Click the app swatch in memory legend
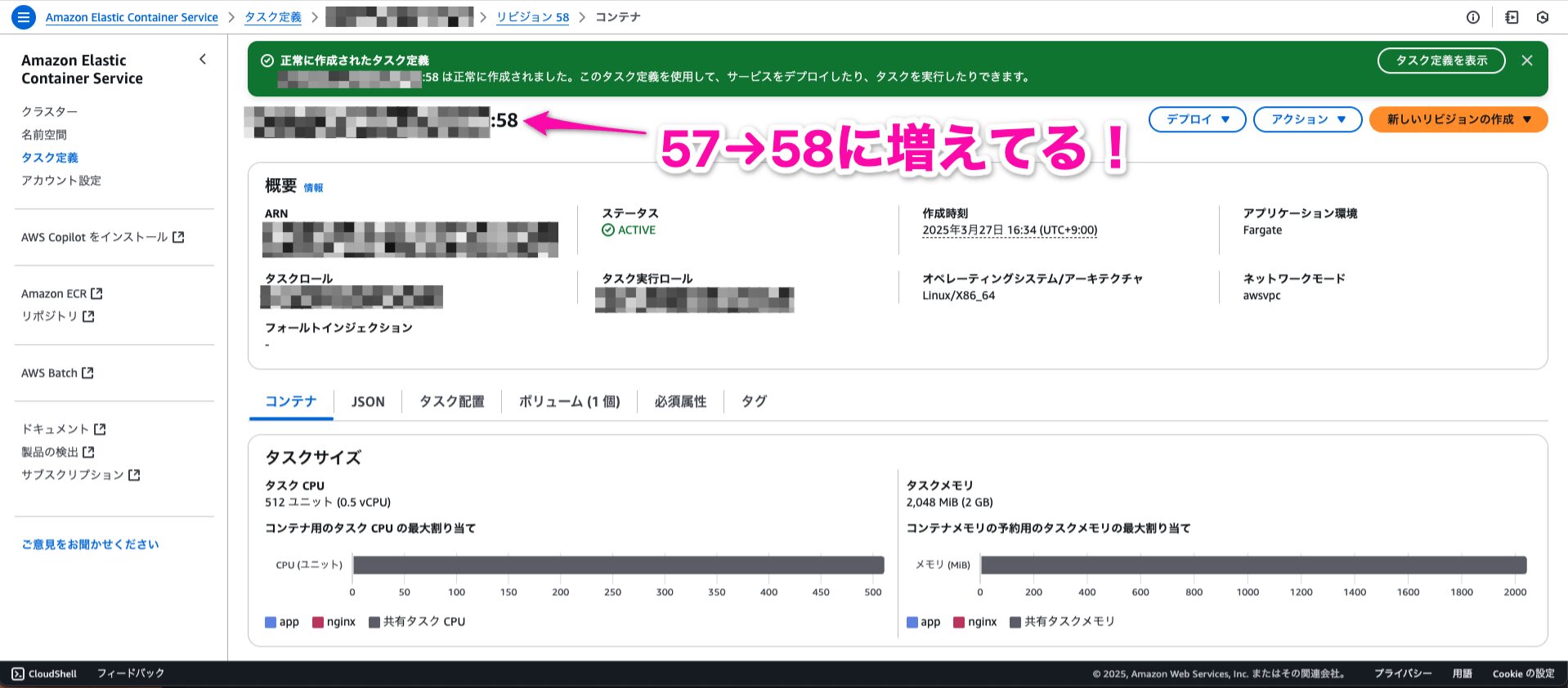Screen dimensions: 1568x688 pyautogui.click(x=912, y=622)
